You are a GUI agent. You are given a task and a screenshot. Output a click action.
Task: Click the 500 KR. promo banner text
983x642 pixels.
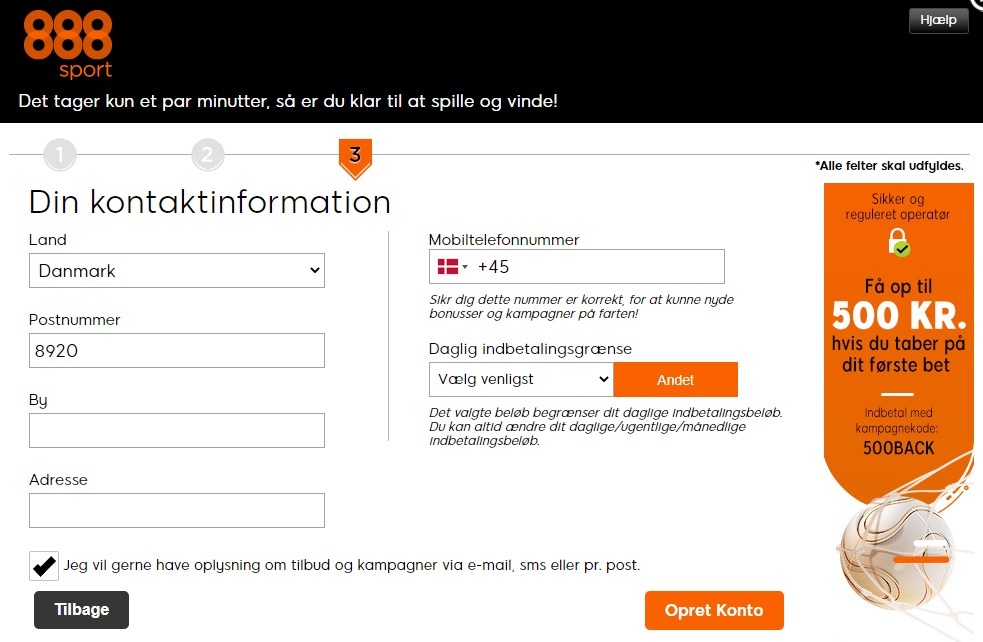898,316
